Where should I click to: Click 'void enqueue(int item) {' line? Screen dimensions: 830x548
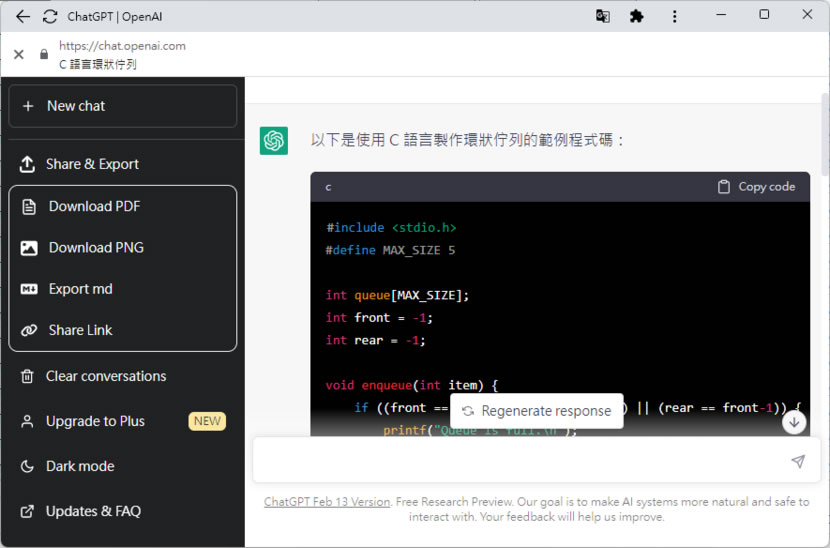coord(412,385)
